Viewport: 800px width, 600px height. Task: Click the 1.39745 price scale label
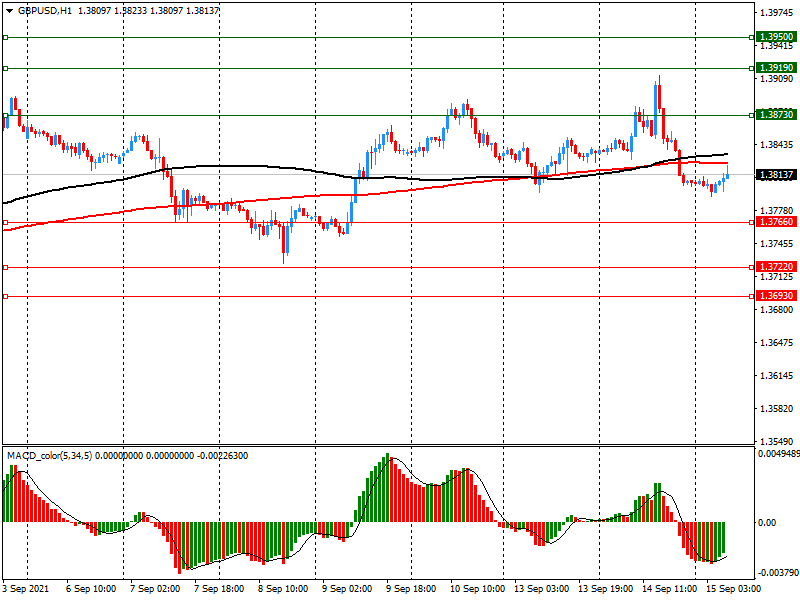pyautogui.click(x=777, y=13)
